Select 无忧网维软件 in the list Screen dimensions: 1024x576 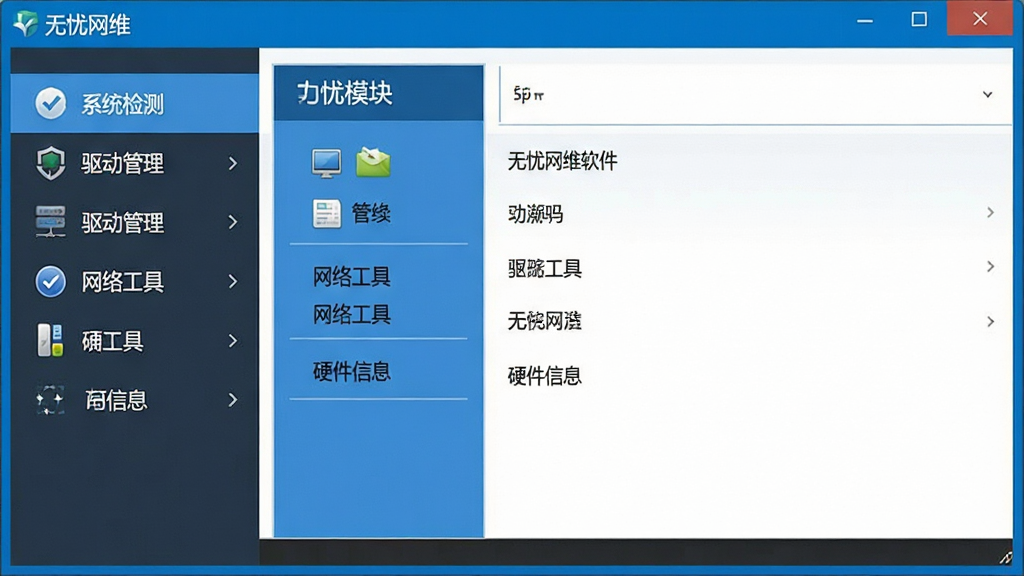562,161
